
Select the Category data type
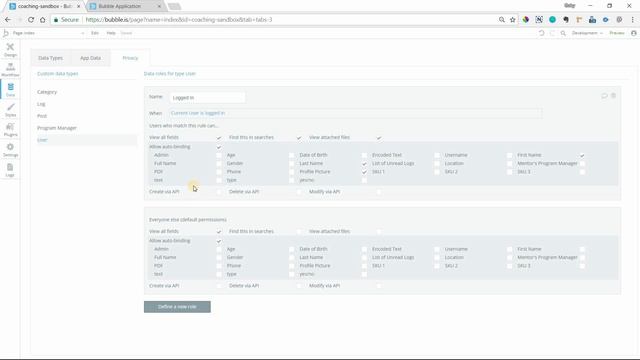point(47,92)
